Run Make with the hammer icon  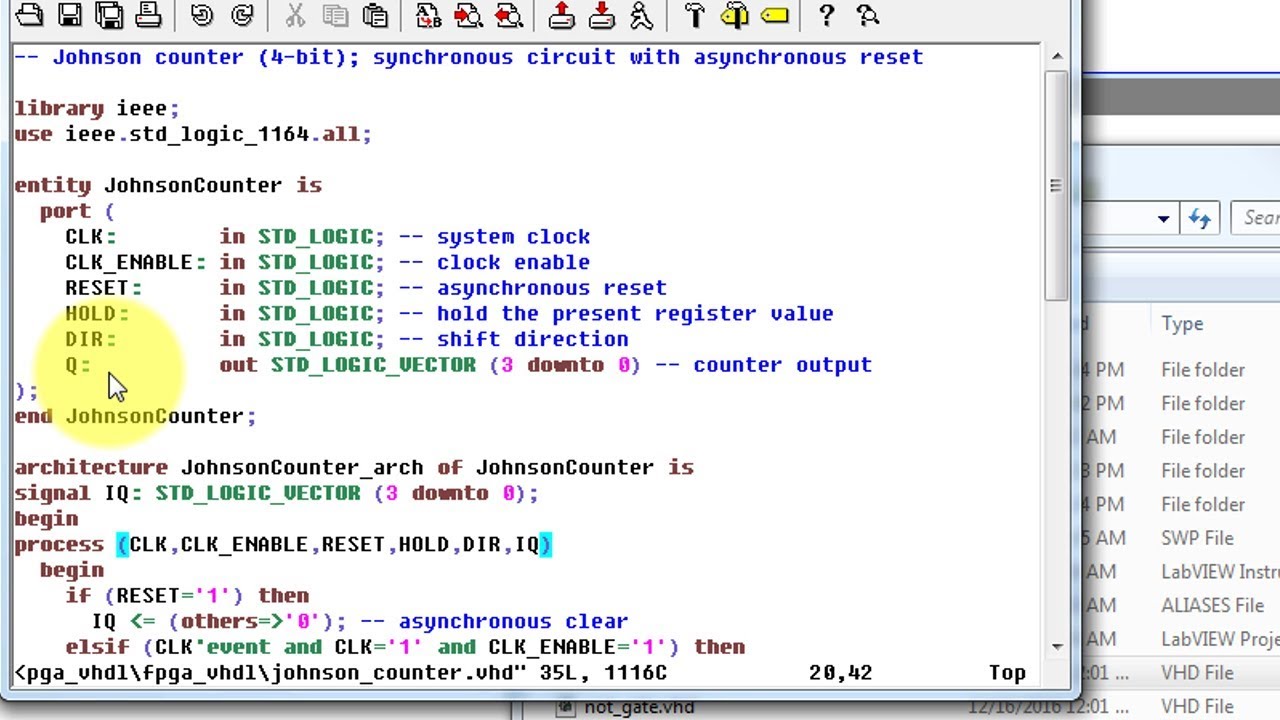pyautogui.click(x=694, y=15)
